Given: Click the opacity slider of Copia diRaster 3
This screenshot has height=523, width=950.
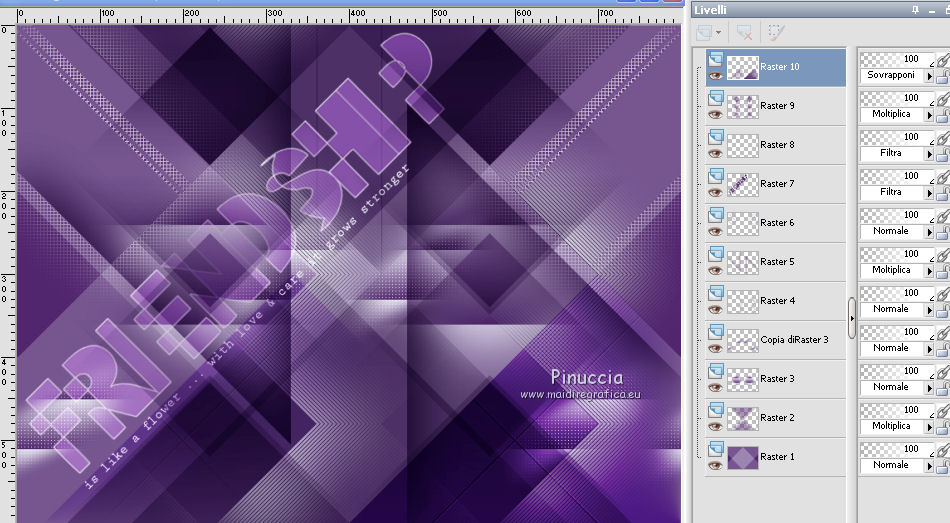Looking at the screenshot, I should pos(897,332).
